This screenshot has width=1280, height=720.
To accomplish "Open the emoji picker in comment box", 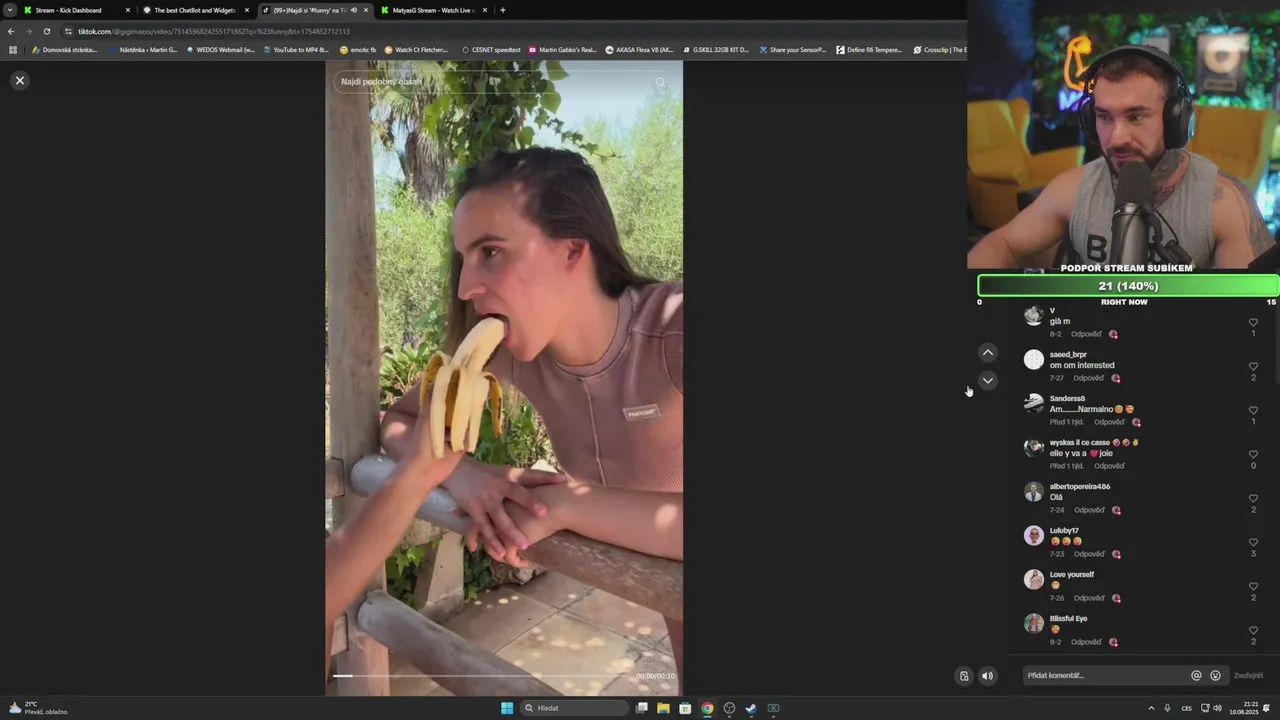I will (1215, 675).
